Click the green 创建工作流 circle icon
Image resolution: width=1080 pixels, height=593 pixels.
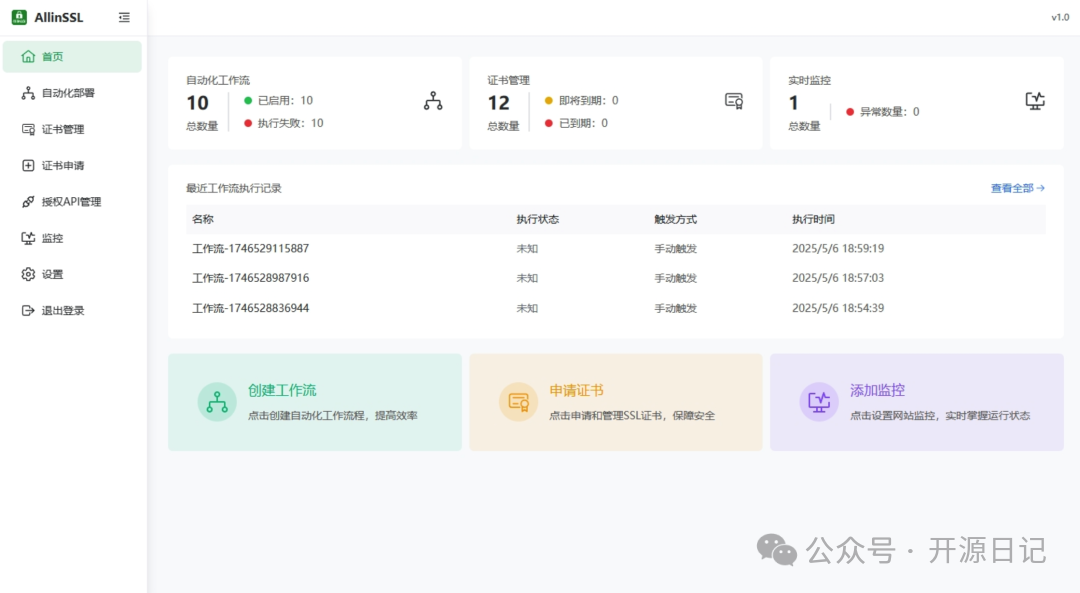tap(217, 402)
